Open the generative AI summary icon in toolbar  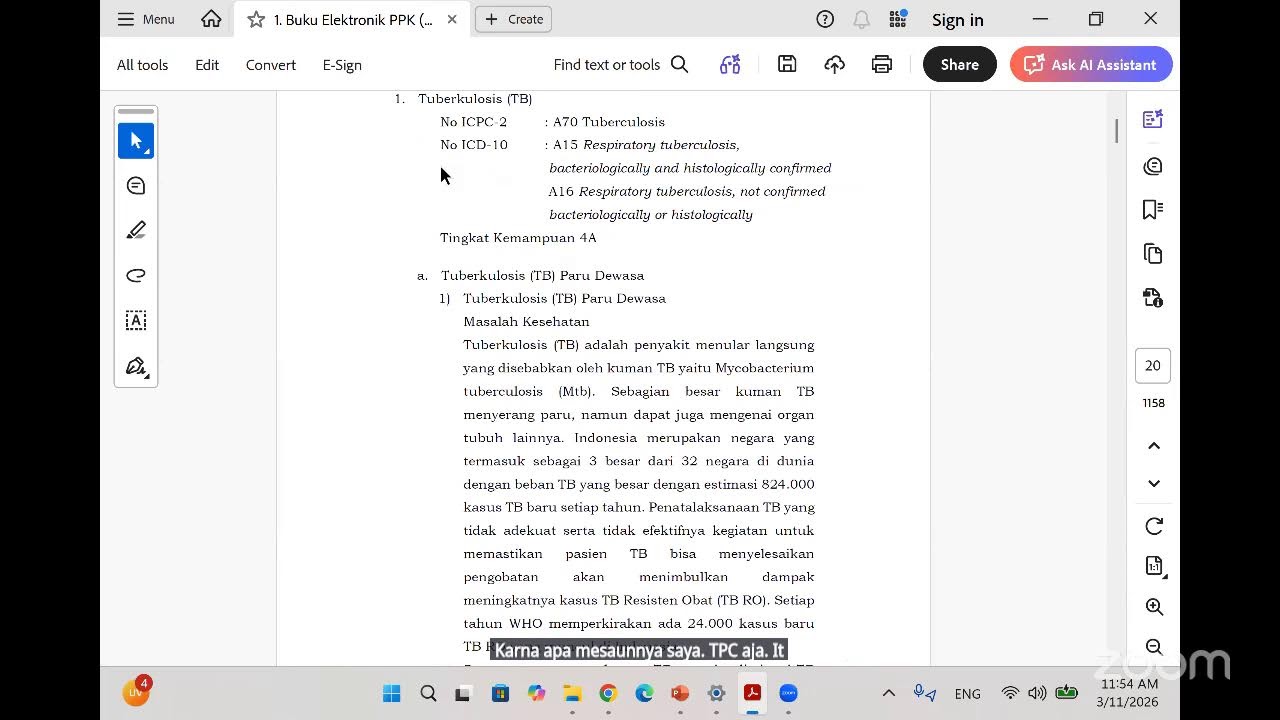(730, 65)
